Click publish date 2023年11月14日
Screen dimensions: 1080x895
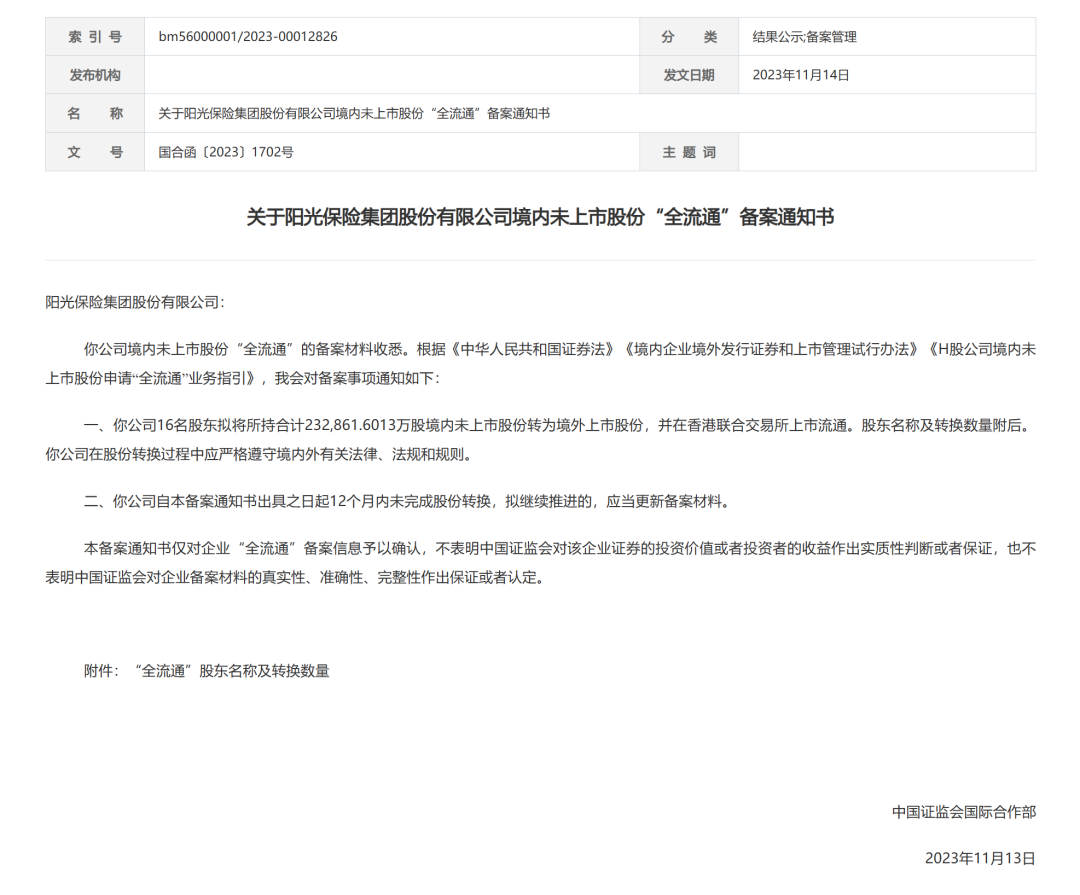[x=801, y=75]
